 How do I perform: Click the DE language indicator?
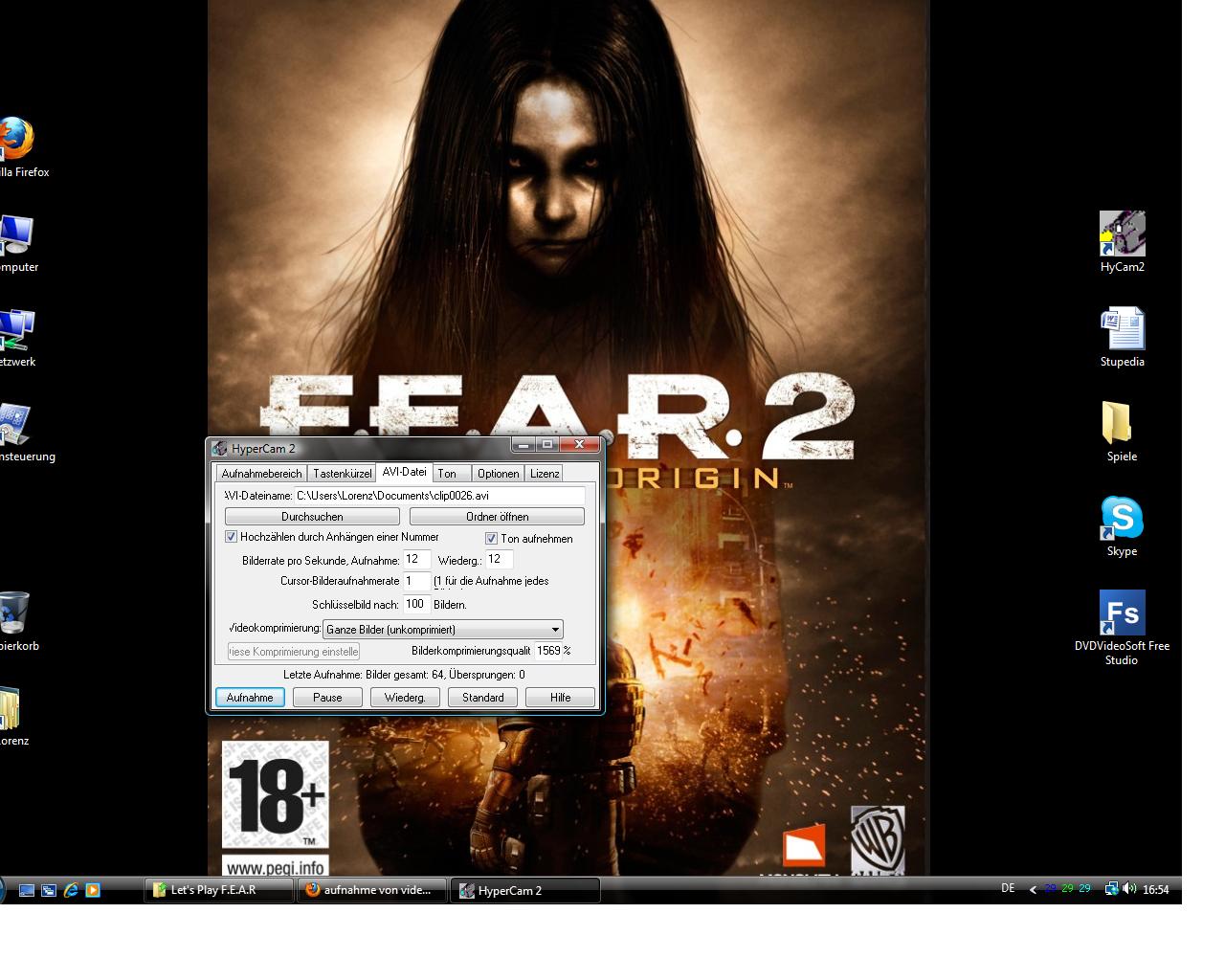(1008, 888)
